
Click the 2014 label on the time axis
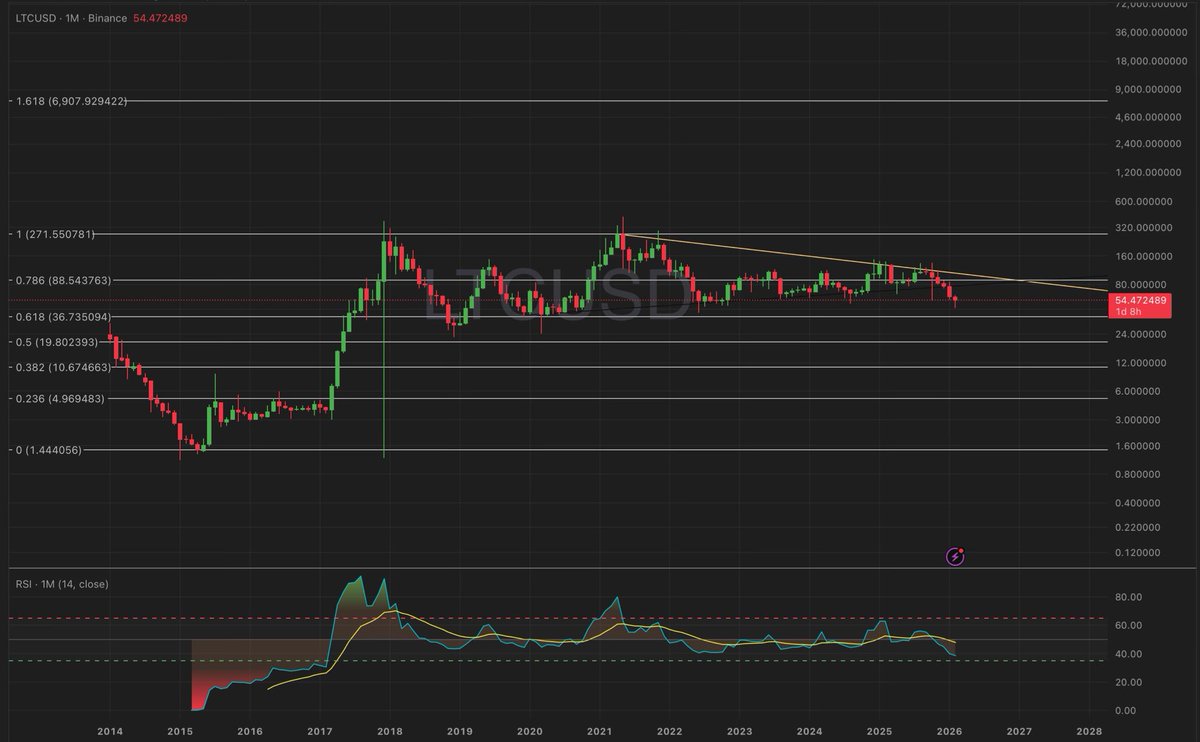110,733
